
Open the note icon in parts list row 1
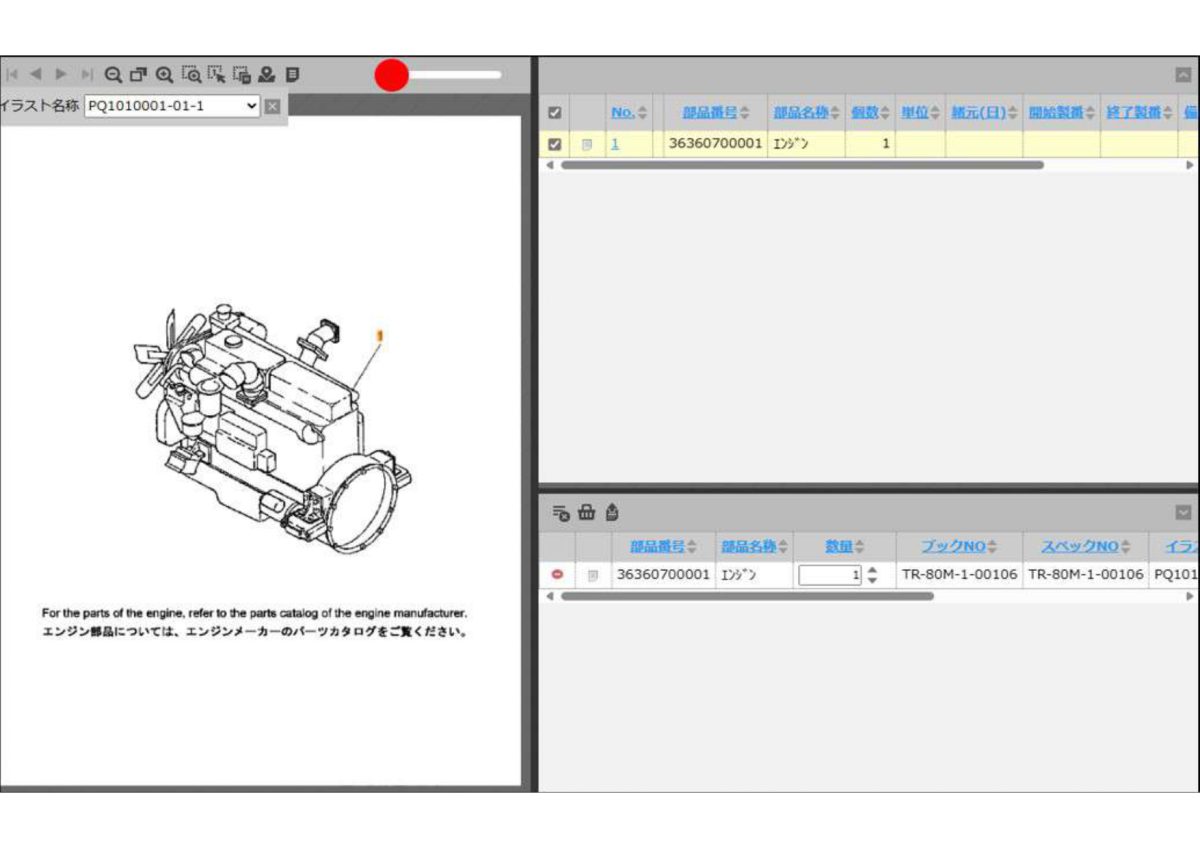pos(587,144)
